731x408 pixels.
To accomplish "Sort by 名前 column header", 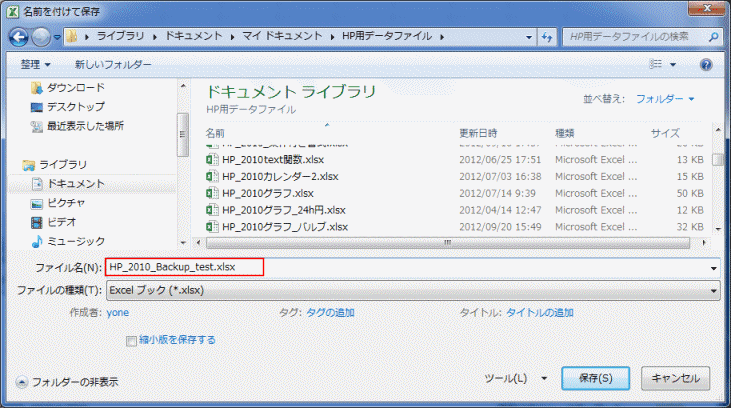I will tap(215, 133).
